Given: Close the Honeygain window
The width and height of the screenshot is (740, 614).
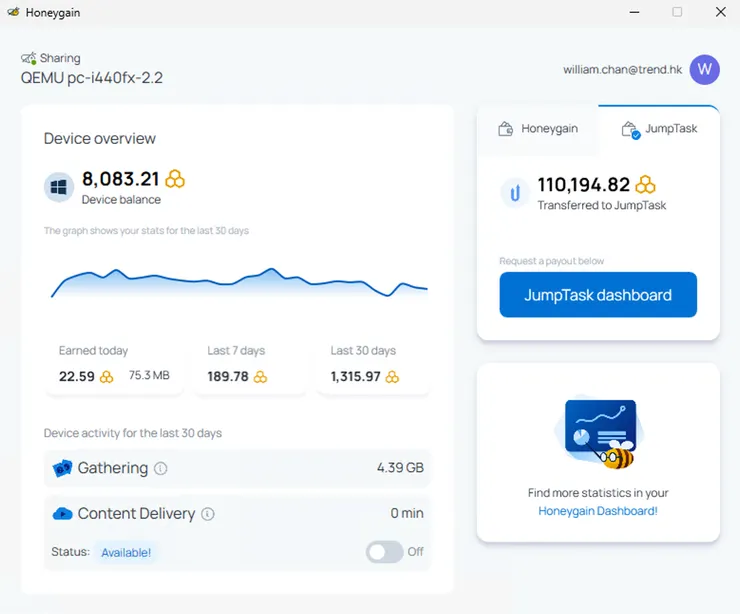Looking at the screenshot, I should coord(721,12).
